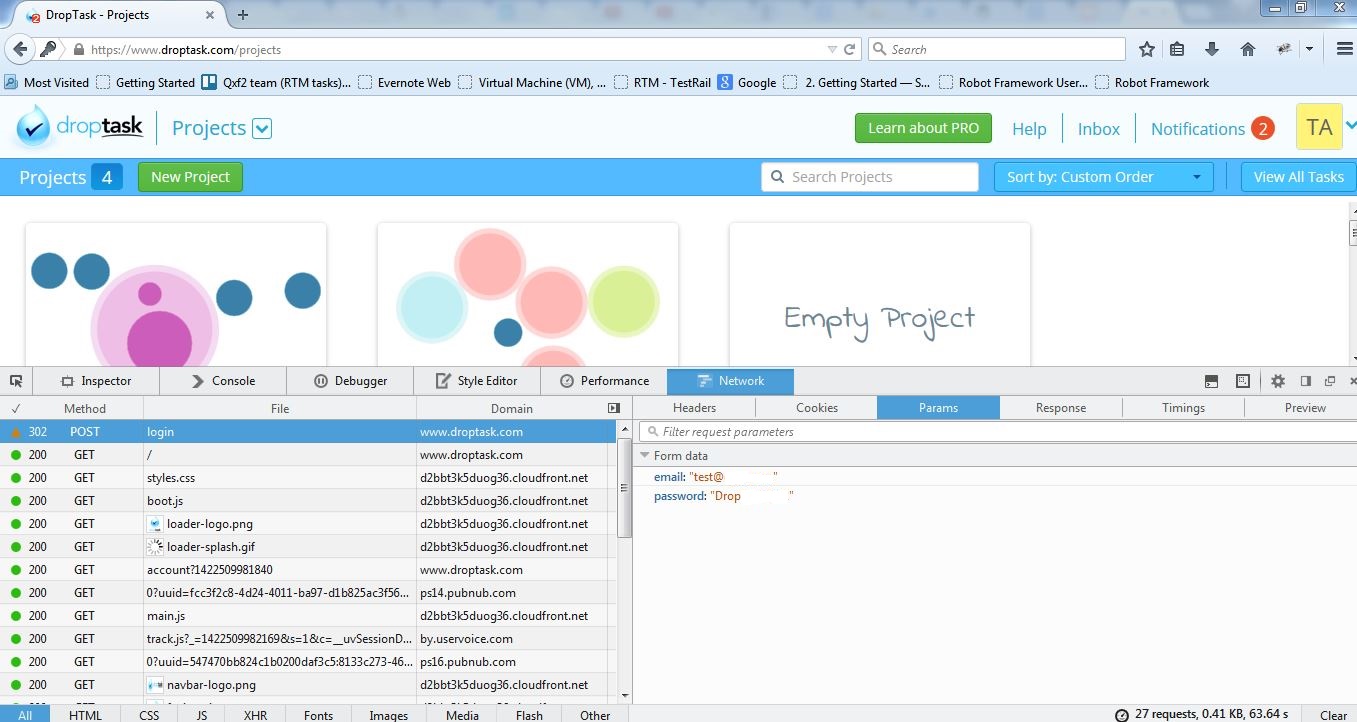Open the Timings tab of request details
1357x722 pixels.
(x=1183, y=408)
